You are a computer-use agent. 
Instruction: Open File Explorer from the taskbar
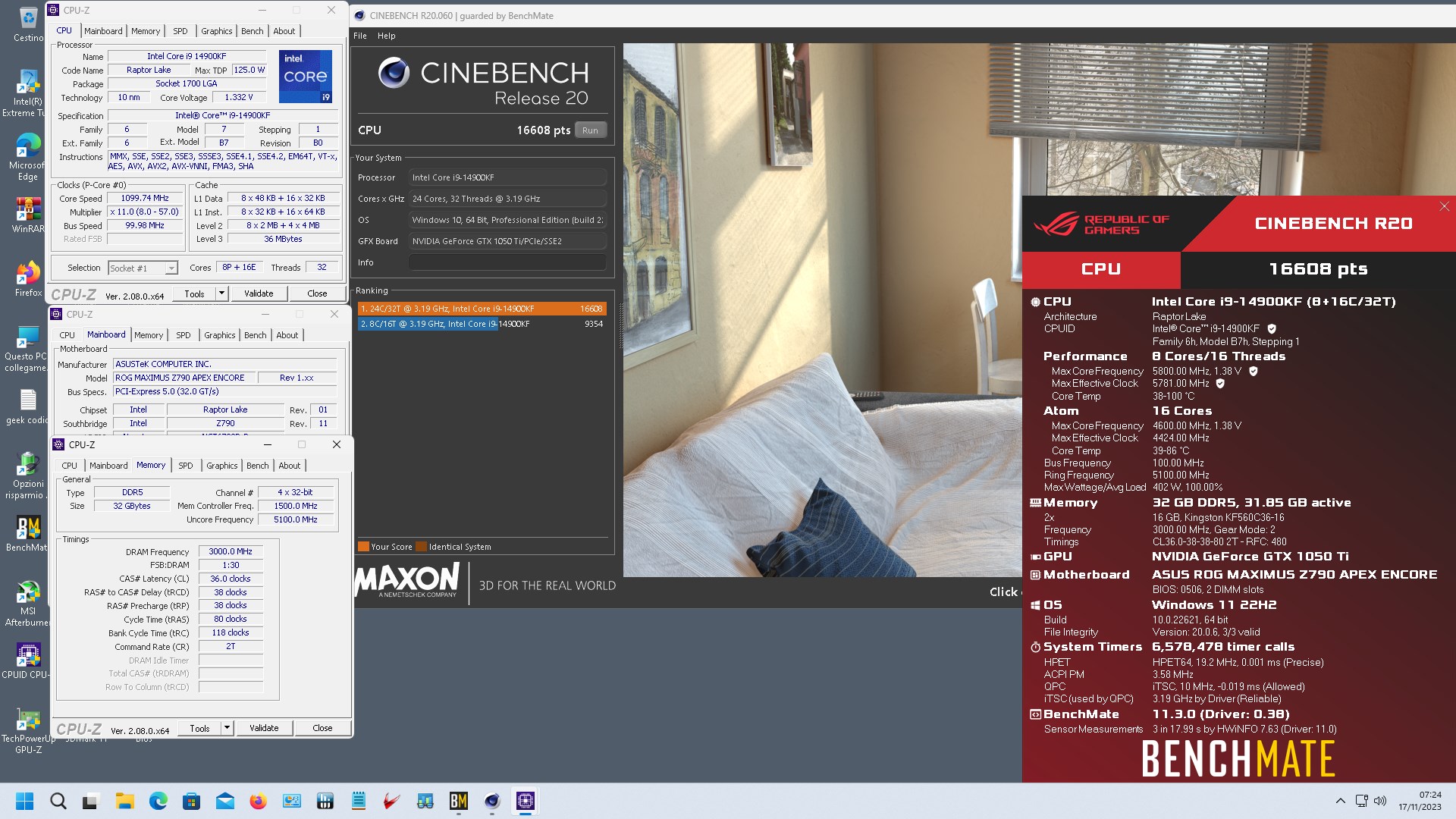pos(124,801)
